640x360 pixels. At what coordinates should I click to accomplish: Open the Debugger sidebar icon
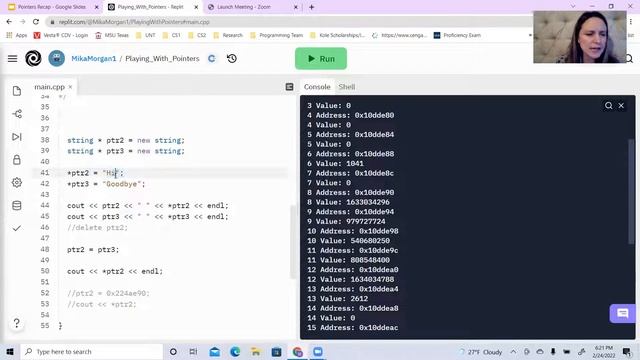[x=17, y=137]
